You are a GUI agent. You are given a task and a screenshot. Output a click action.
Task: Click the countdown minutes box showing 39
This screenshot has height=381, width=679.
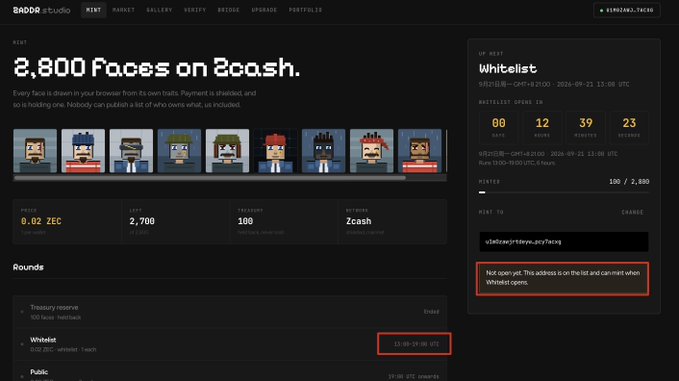click(x=585, y=127)
